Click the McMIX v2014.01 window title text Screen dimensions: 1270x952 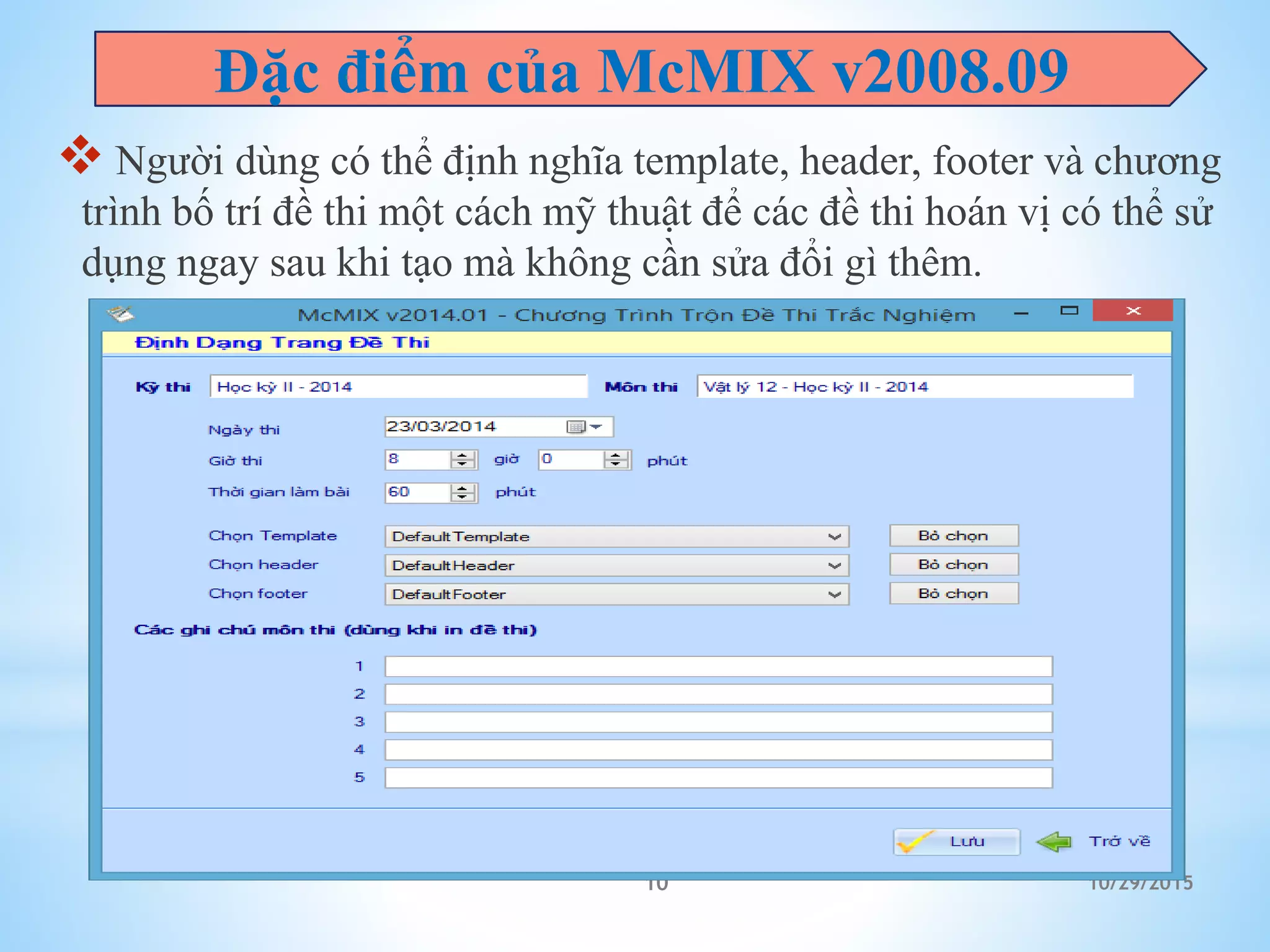point(636,315)
